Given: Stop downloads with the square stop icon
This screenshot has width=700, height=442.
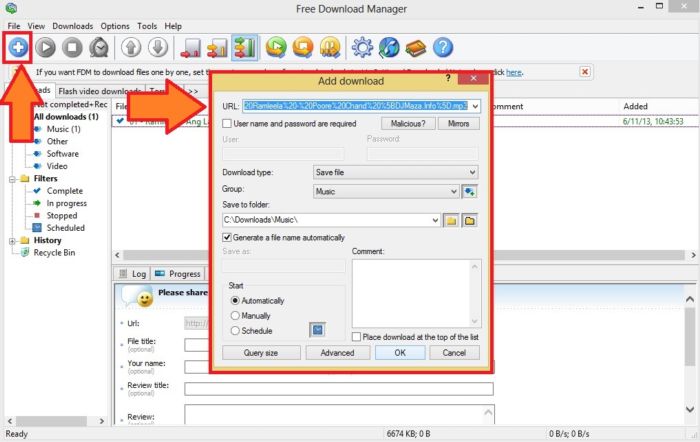Looking at the screenshot, I should pos(72,47).
